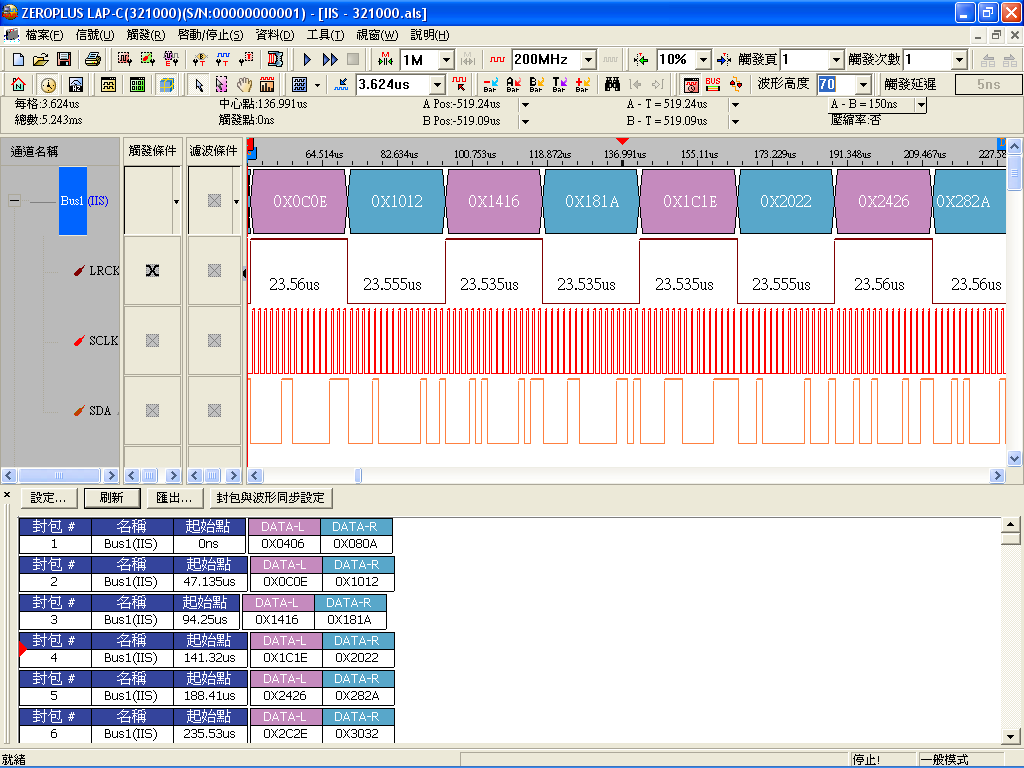Click the 0X1C1E bus data segment
1024x768 pixels.
click(x=689, y=201)
